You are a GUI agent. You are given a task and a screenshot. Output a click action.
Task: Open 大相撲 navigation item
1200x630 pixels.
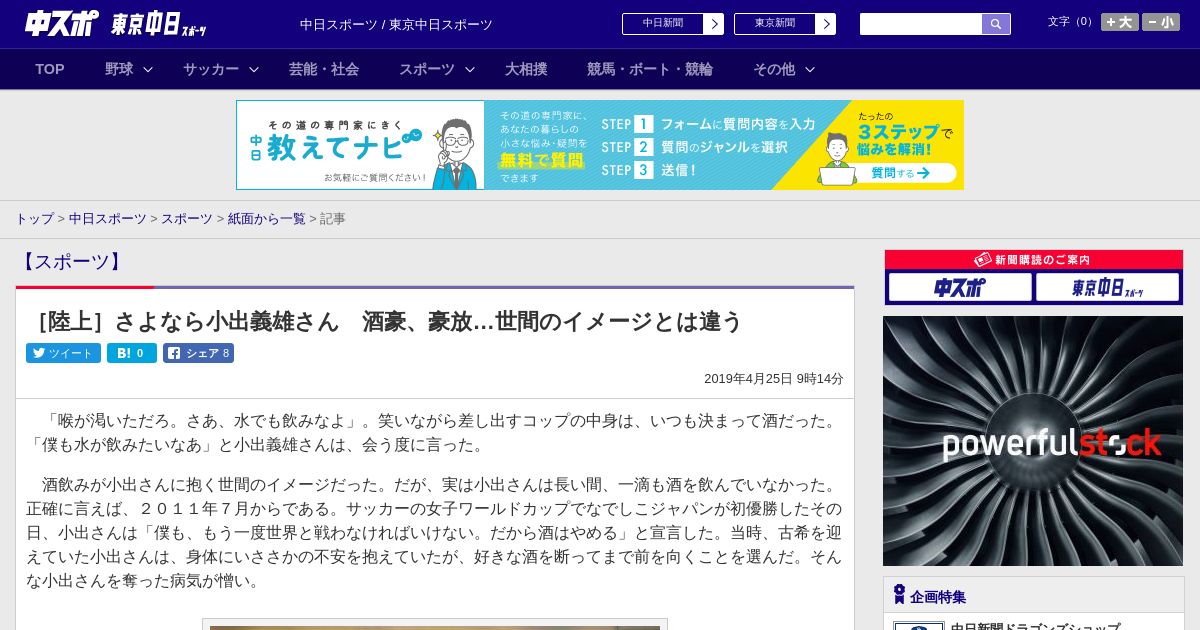tap(526, 69)
